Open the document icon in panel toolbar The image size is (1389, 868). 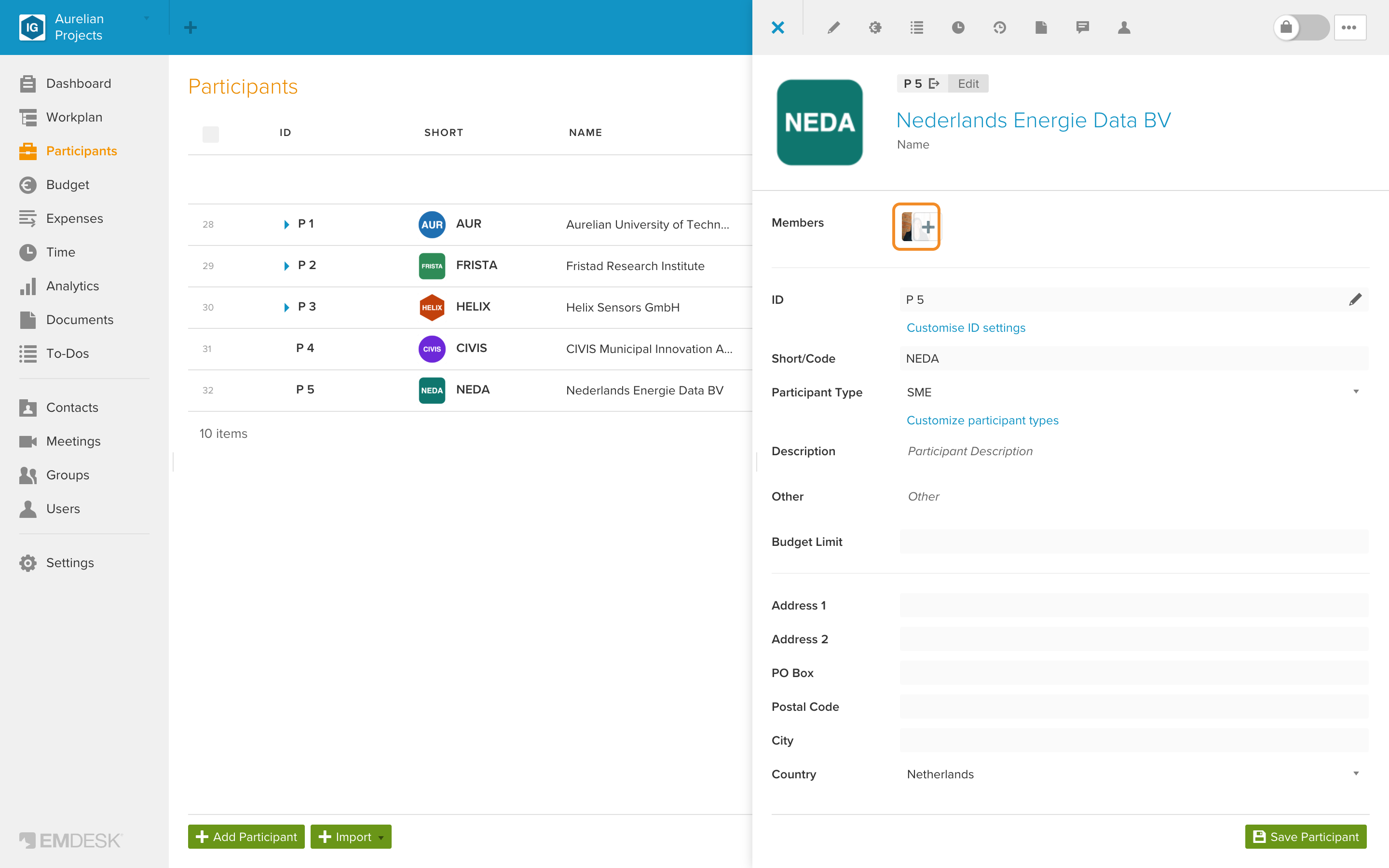coord(1041,27)
